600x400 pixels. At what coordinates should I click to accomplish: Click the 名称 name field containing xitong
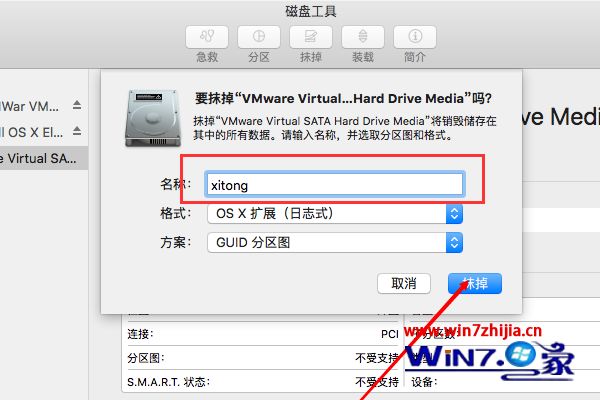pos(335,184)
